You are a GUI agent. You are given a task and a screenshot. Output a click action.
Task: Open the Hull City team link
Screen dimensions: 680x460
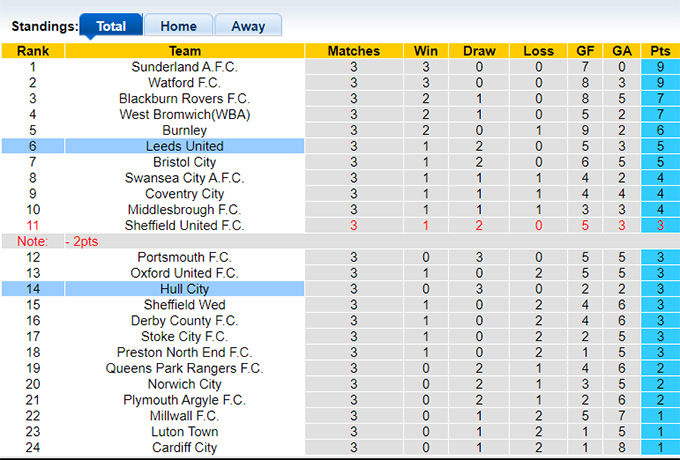(185, 289)
